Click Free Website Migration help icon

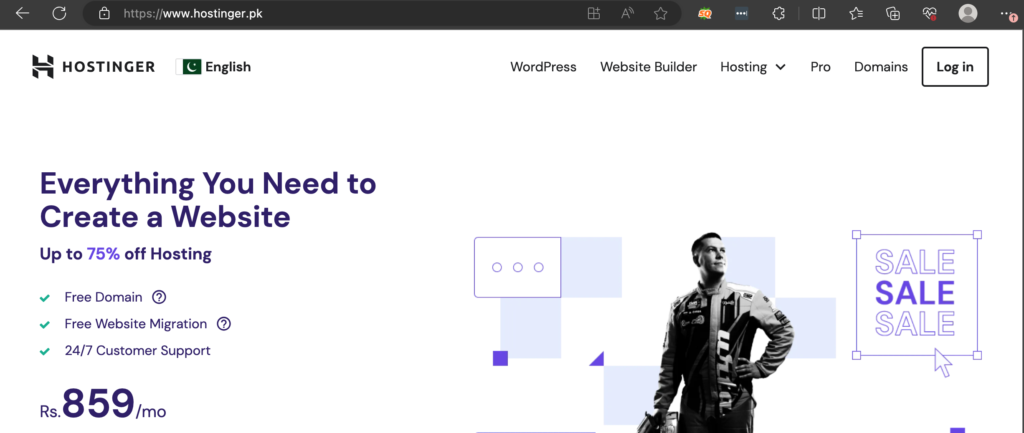point(224,324)
